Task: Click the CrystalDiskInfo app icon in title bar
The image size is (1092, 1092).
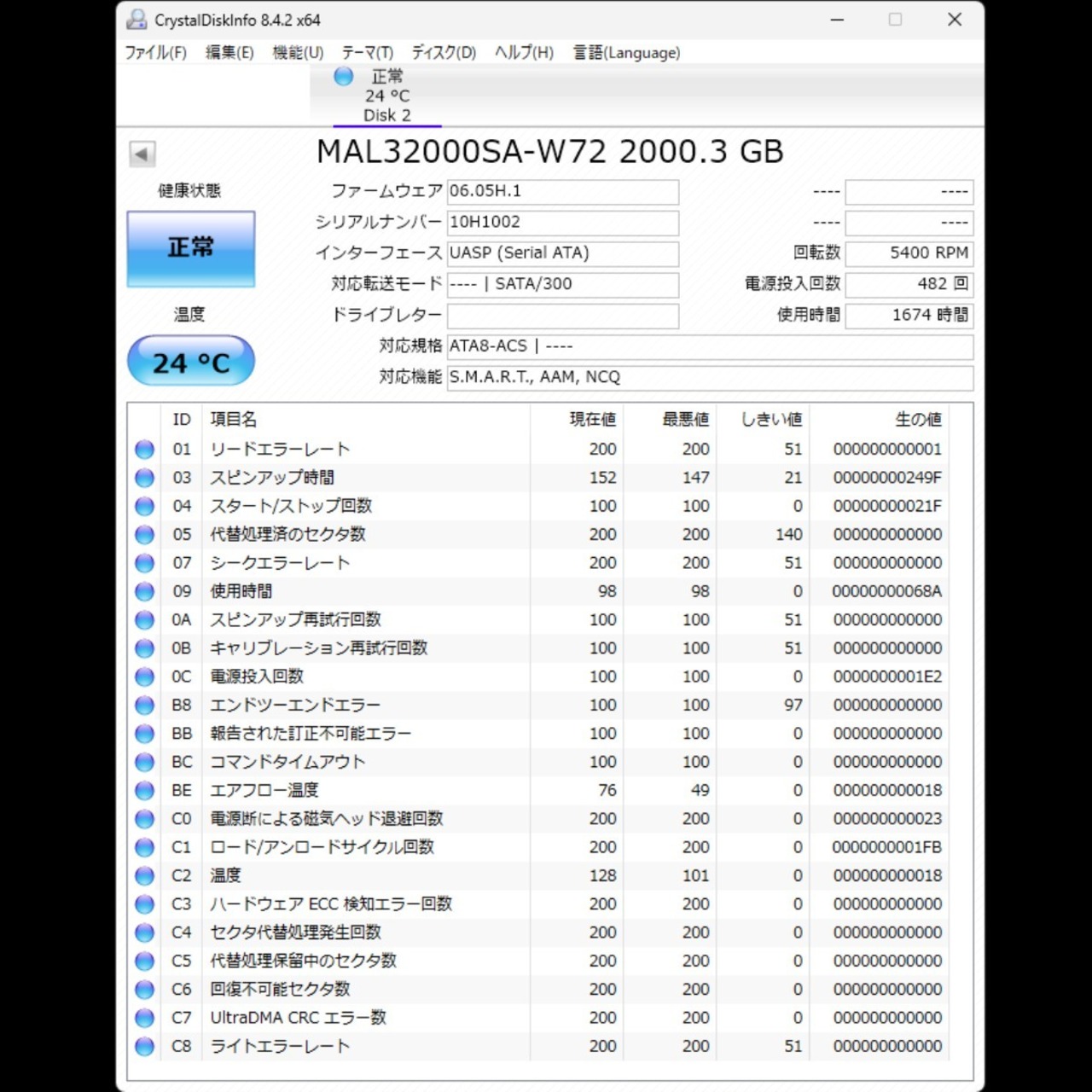Action: (x=136, y=20)
